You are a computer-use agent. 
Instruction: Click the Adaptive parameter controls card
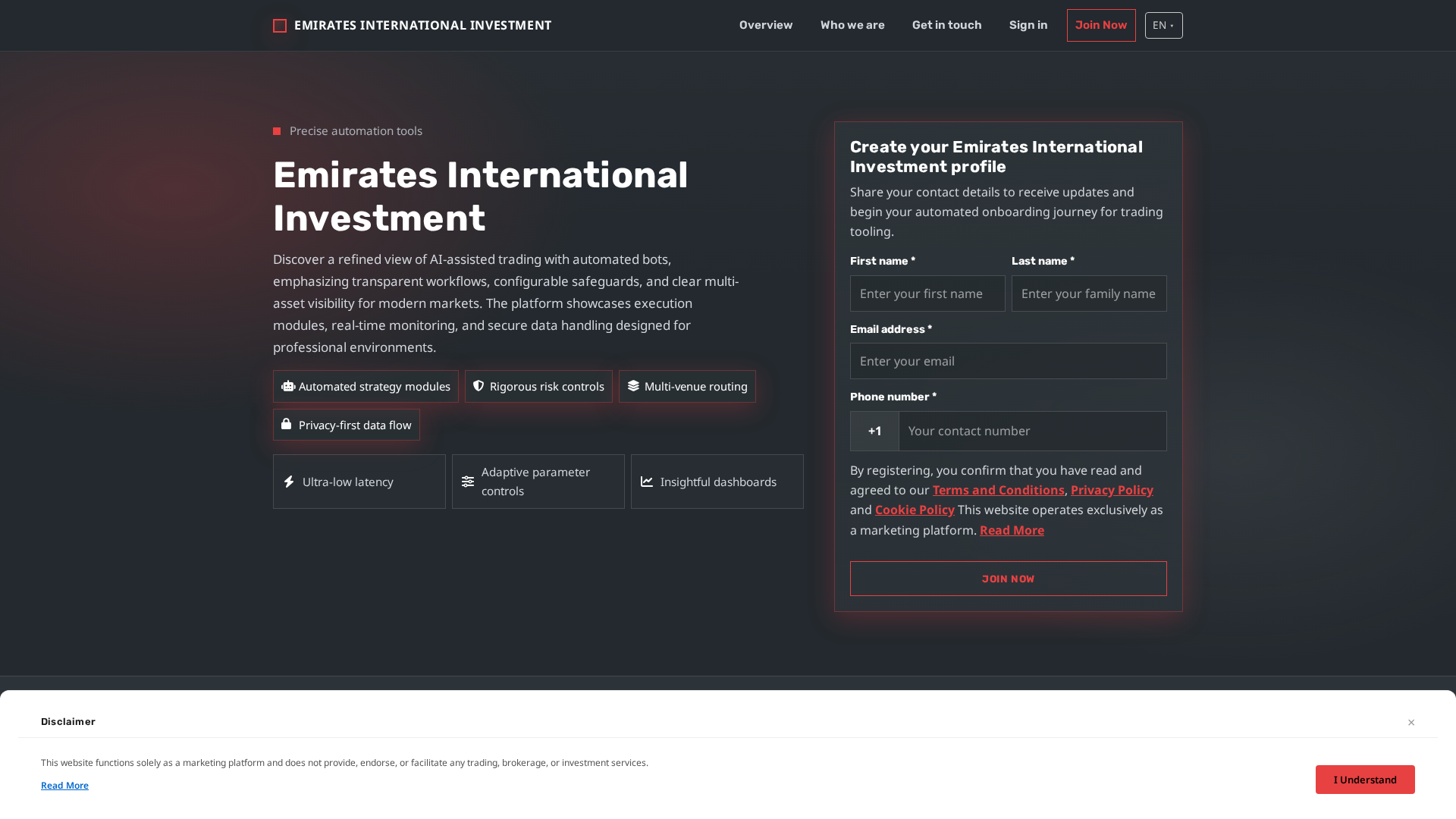(538, 482)
